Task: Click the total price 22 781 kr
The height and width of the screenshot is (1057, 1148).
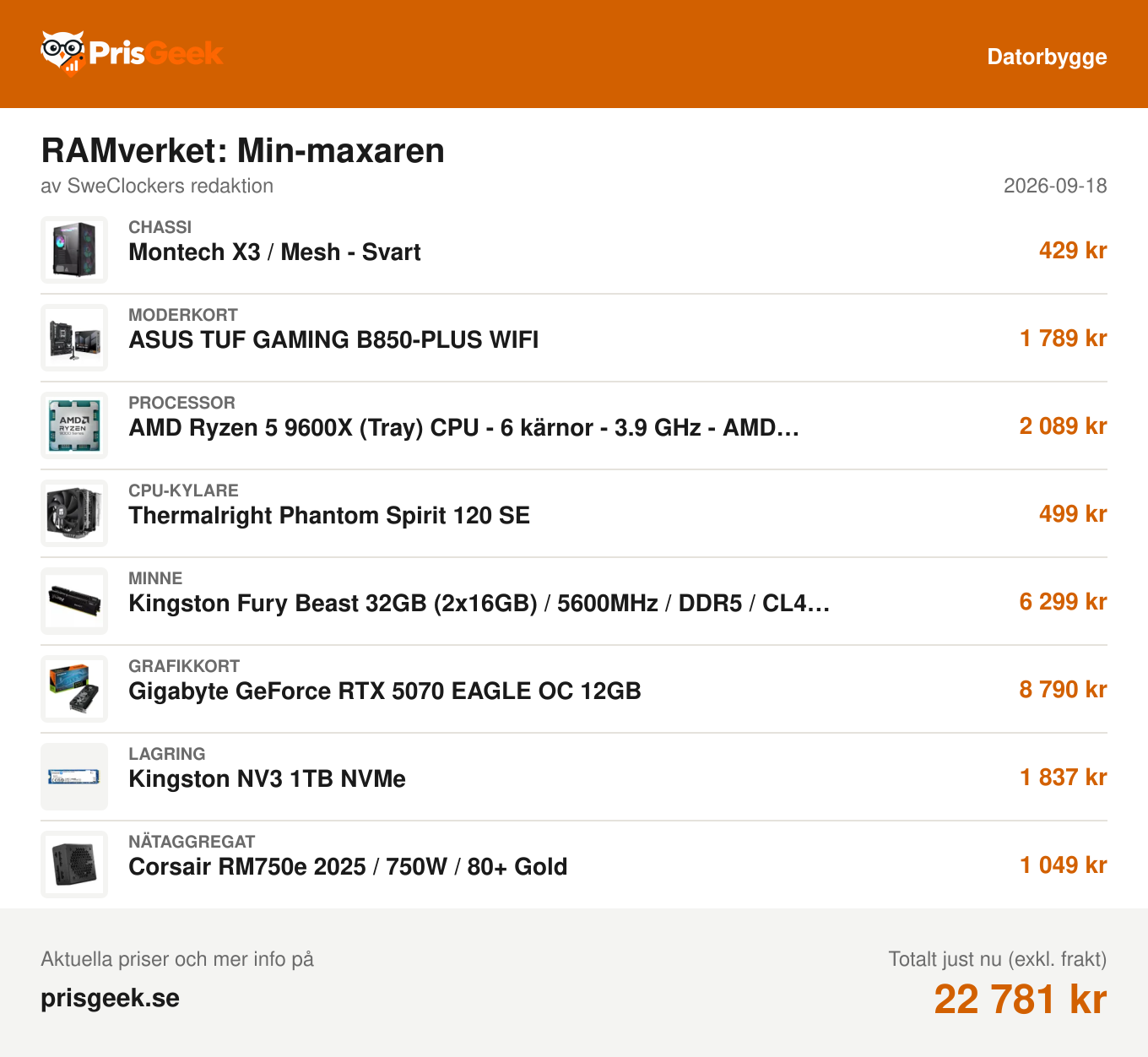Action: click(1021, 1000)
